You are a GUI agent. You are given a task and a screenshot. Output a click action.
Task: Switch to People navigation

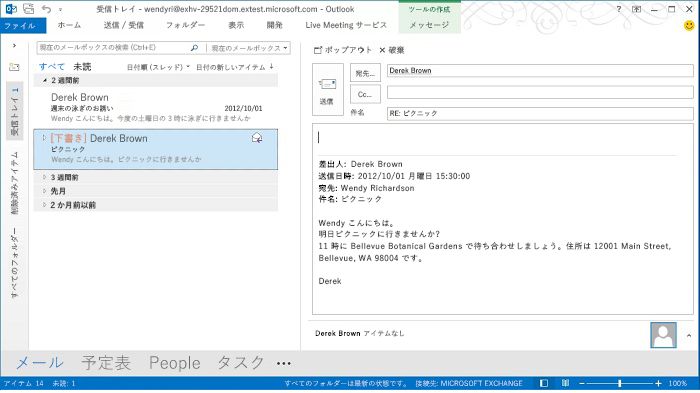point(175,363)
